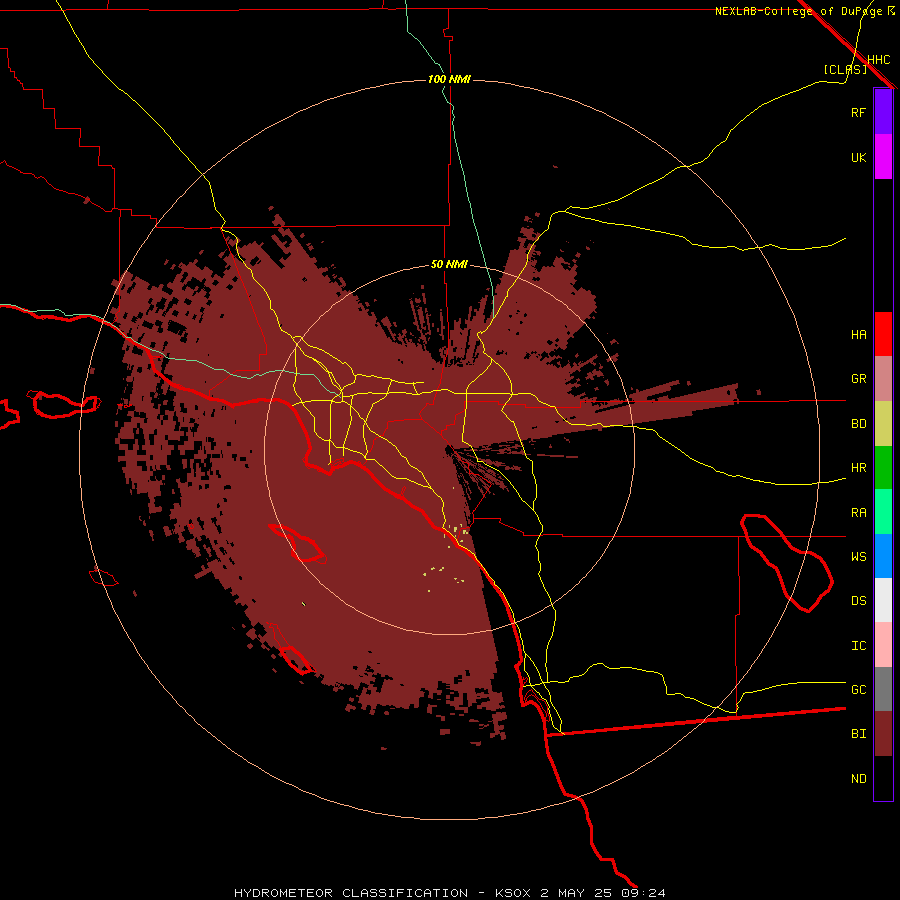
Task: Click the white DS legend swatch
Action: [883, 600]
